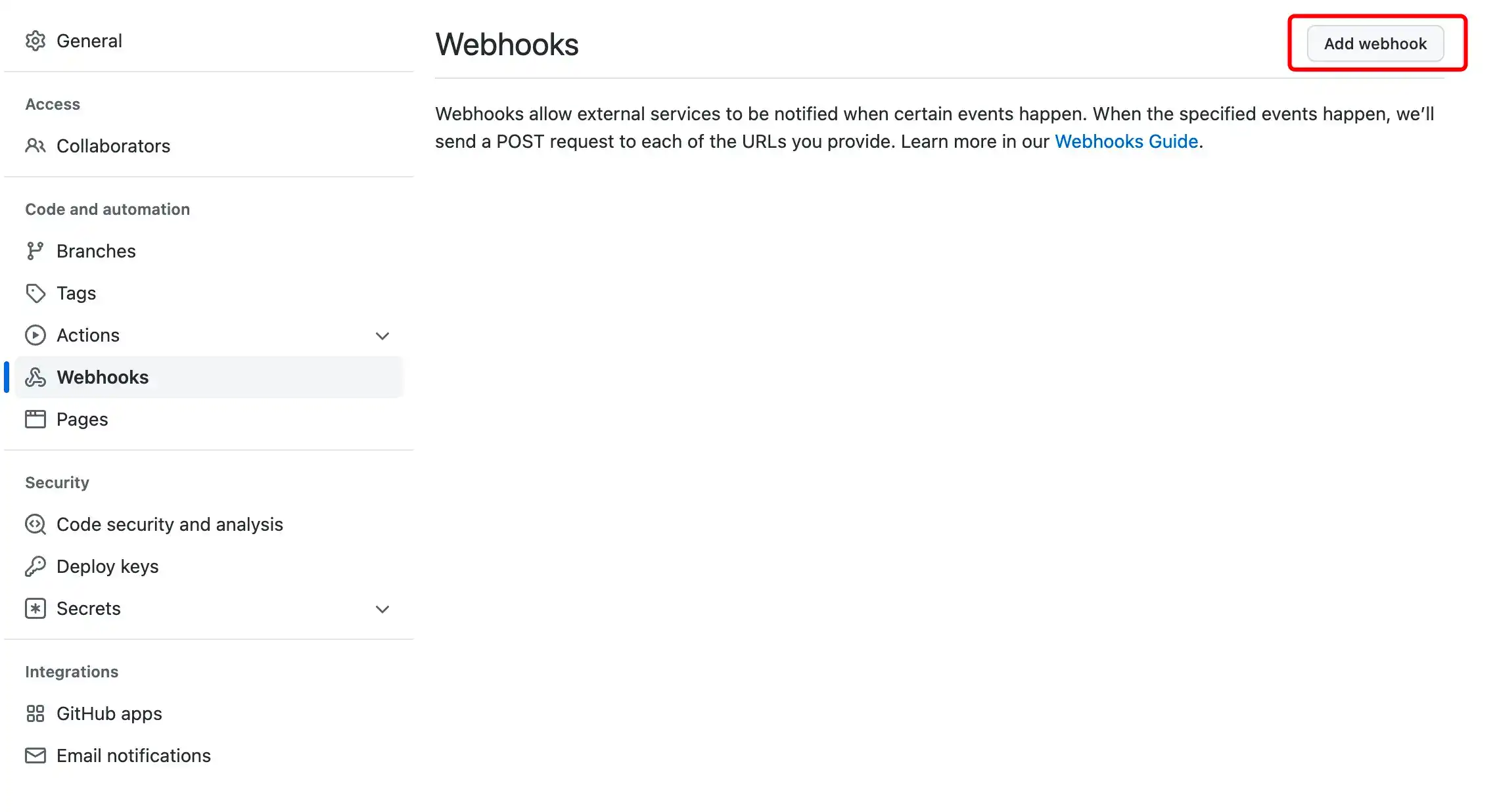
Task: Click the General gear icon
Action: coord(35,41)
